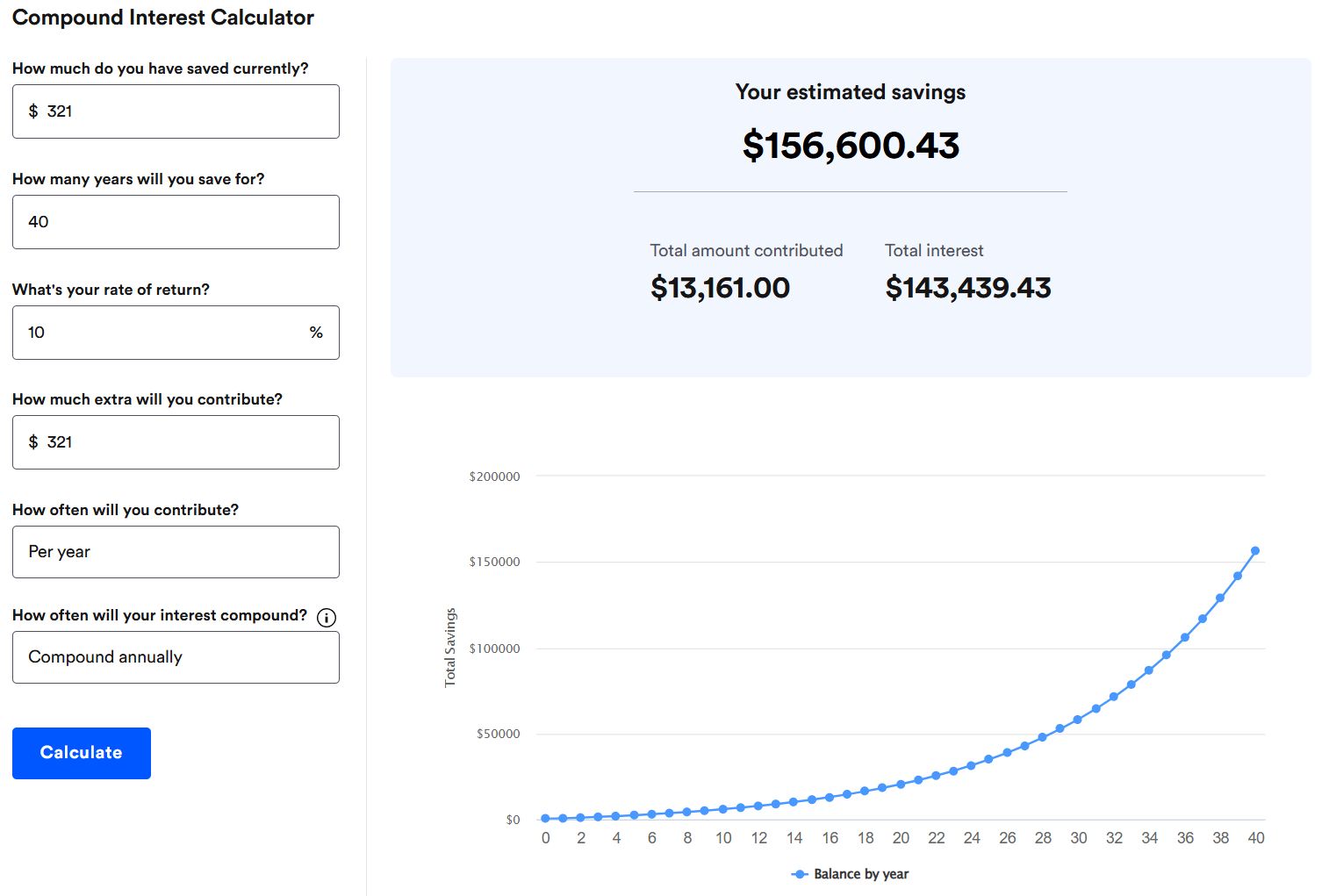Expand the Compound annually dropdown
Screen dimensions: 1329x896
click(176, 657)
